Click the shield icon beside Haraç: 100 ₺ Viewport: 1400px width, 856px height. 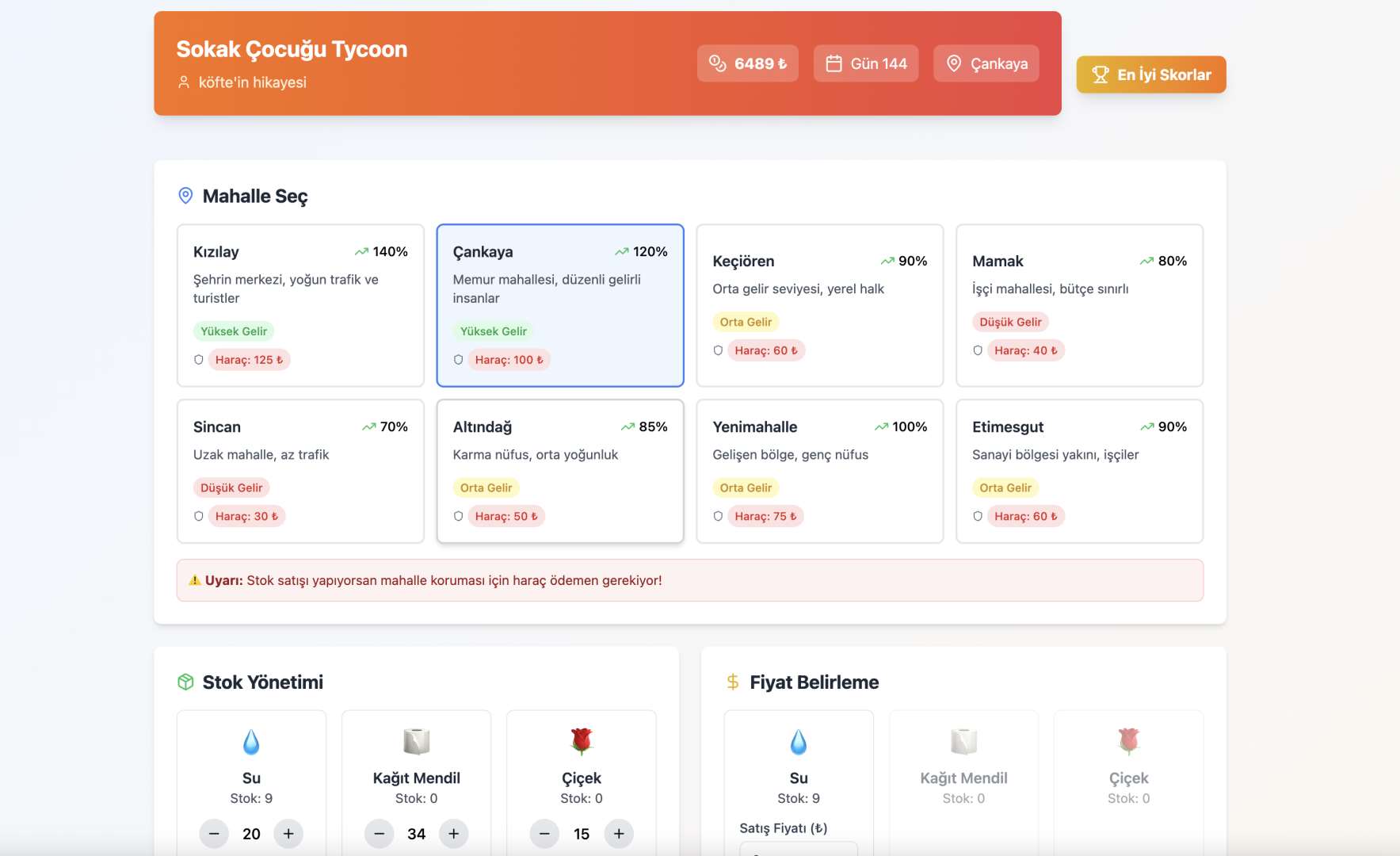click(x=458, y=360)
